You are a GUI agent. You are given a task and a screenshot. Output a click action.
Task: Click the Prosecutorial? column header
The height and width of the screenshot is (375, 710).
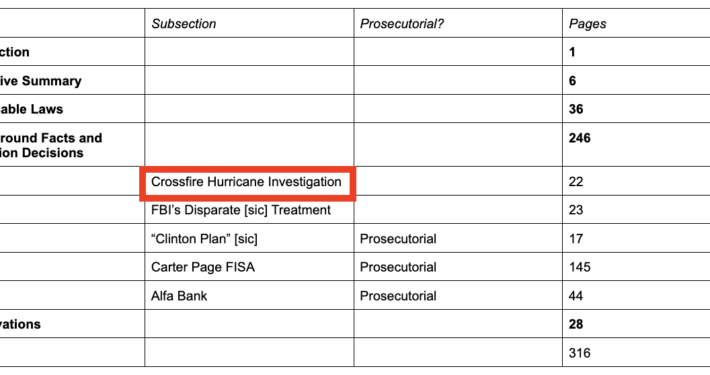tap(402, 24)
